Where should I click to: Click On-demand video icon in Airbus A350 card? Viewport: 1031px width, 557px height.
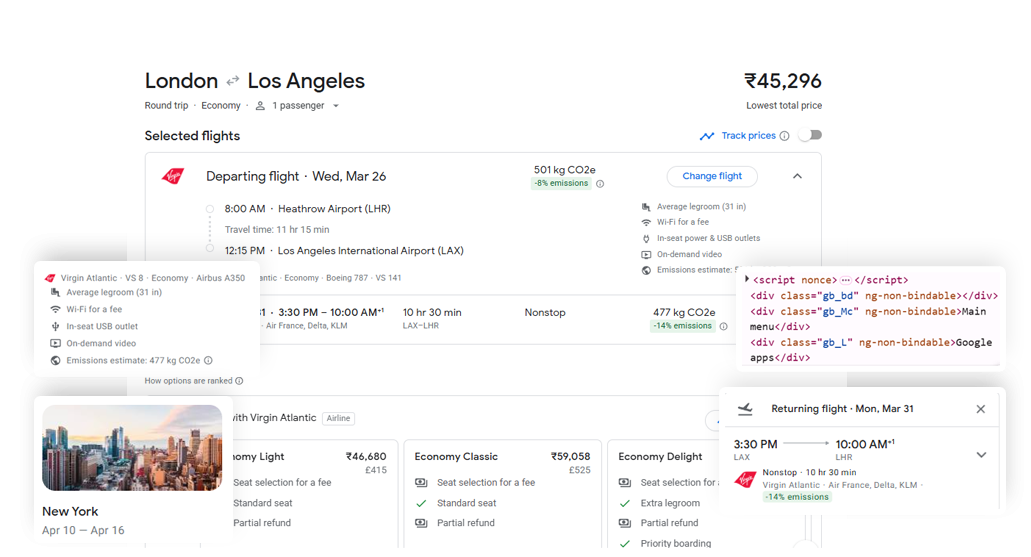[x=55, y=343]
